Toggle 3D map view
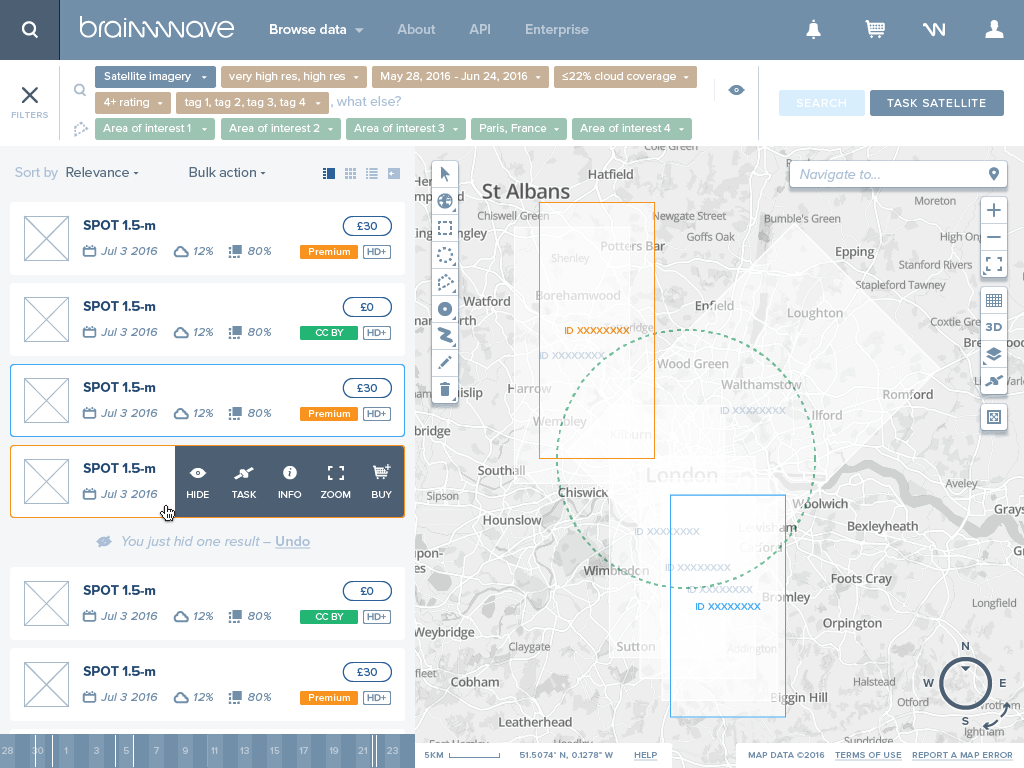Viewport: 1024px width, 768px height. (x=993, y=327)
